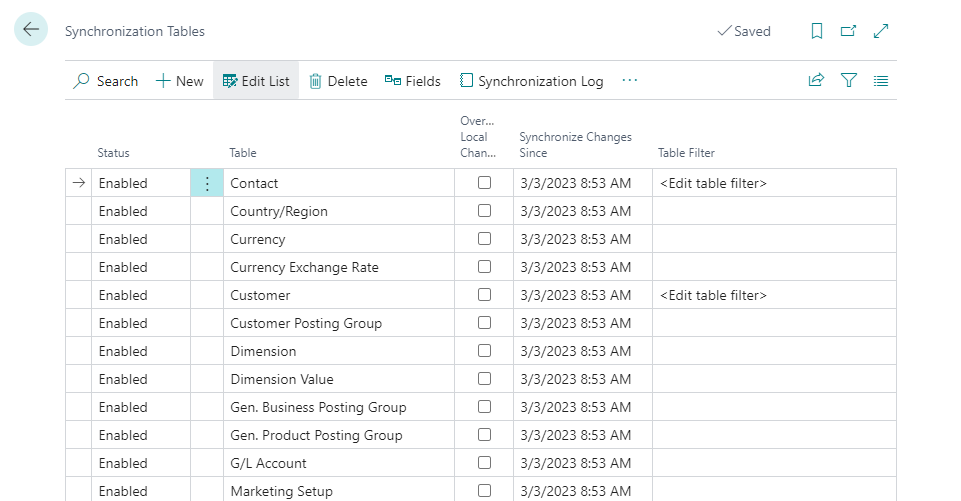This screenshot has height=501, width=961.
Task: Check Overwrite Local Changes for Contact
Action: pos(484,183)
